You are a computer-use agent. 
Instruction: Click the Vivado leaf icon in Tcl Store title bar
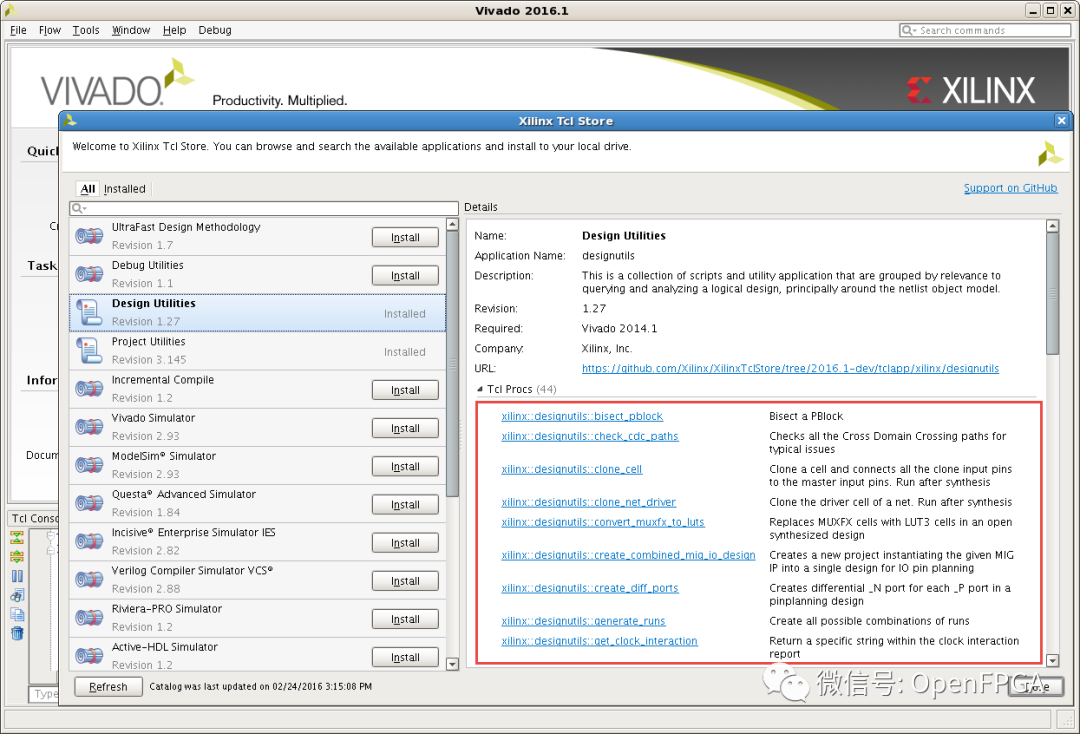pyautogui.click(x=69, y=120)
